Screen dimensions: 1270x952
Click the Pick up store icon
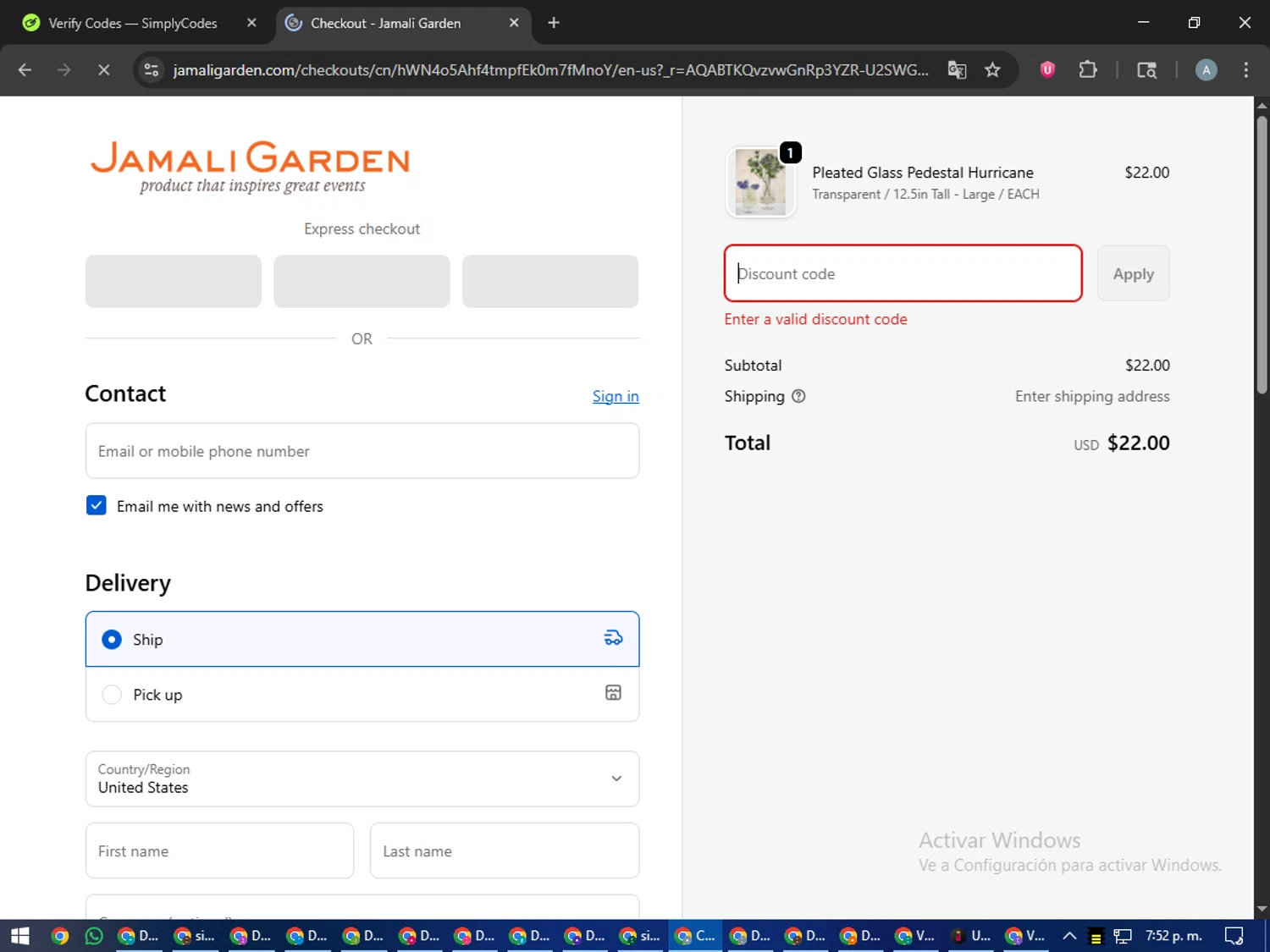coord(613,693)
